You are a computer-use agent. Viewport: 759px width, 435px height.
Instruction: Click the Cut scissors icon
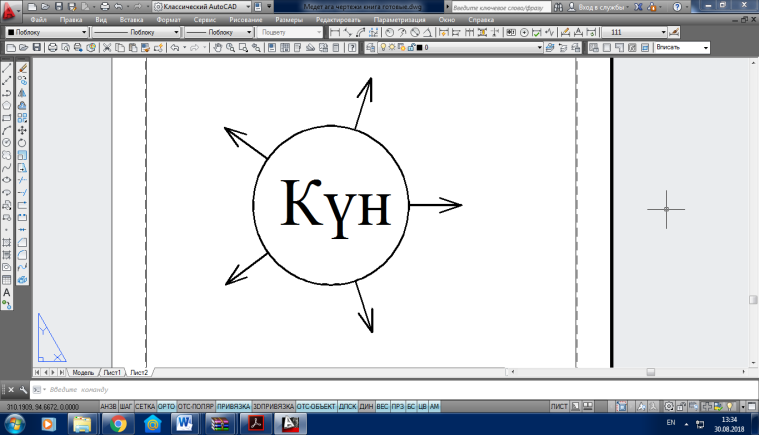coord(107,47)
